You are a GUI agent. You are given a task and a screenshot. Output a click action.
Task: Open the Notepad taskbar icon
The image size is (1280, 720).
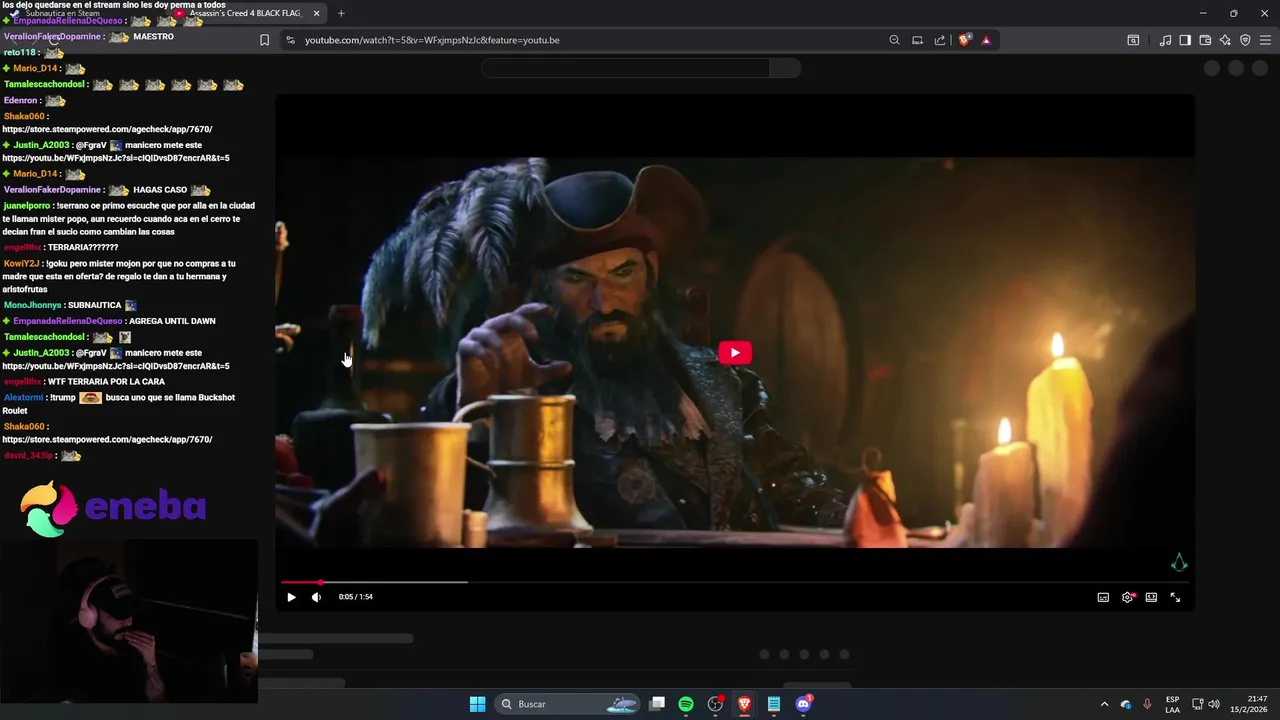(773, 704)
